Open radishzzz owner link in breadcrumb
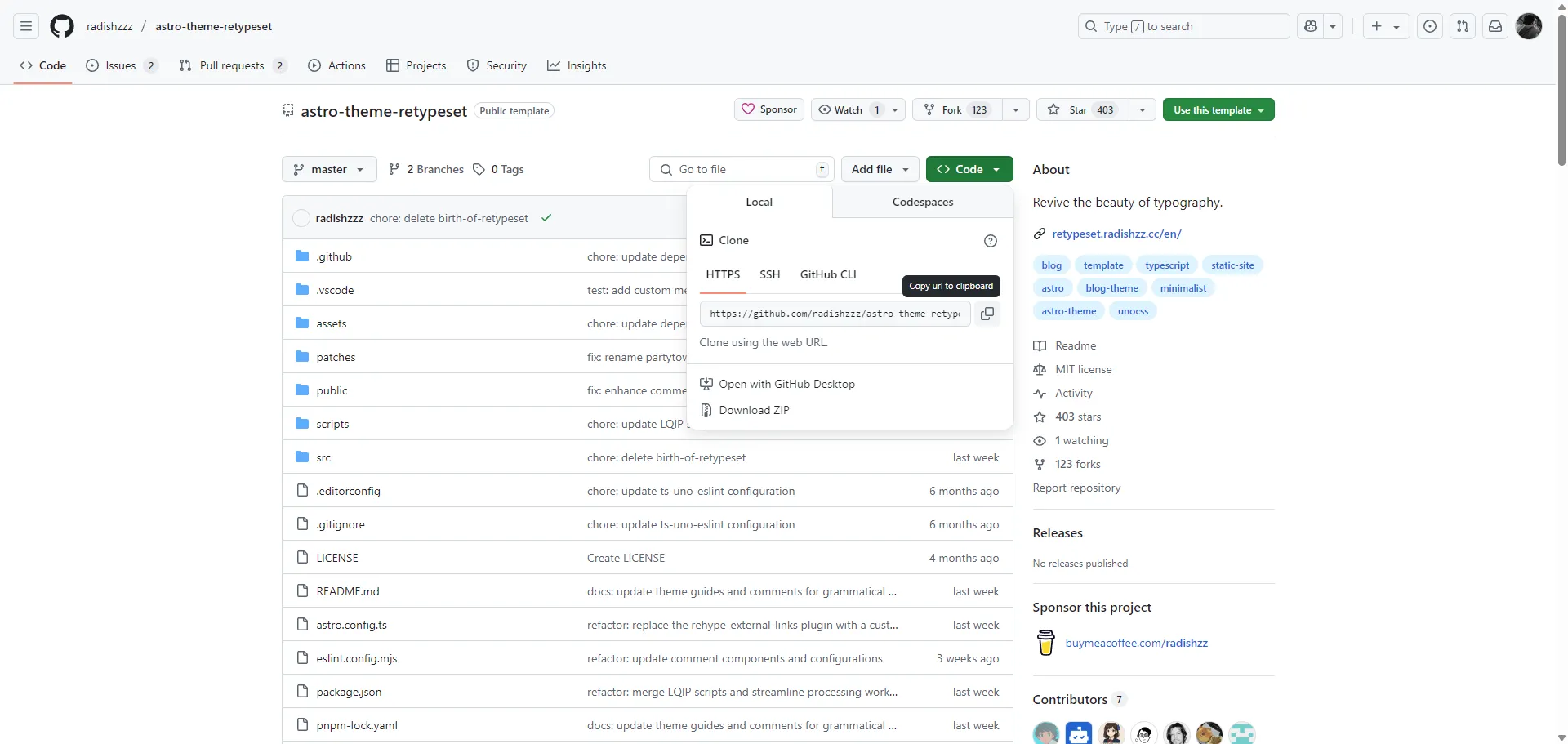This screenshot has height=744, width=1568. pyautogui.click(x=109, y=26)
